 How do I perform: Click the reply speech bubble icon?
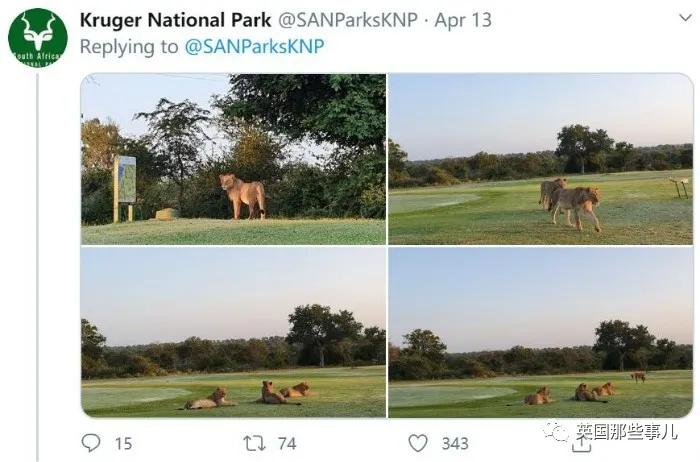91,443
